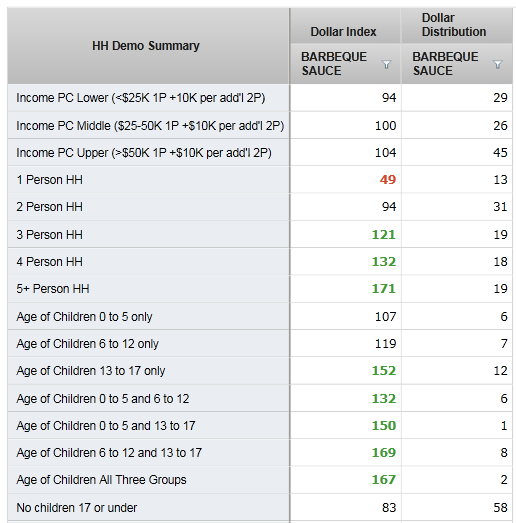Click the 58 dollar distribution value
Image resolution: width=516 pixels, height=523 pixels.
[x=500, y=508]
